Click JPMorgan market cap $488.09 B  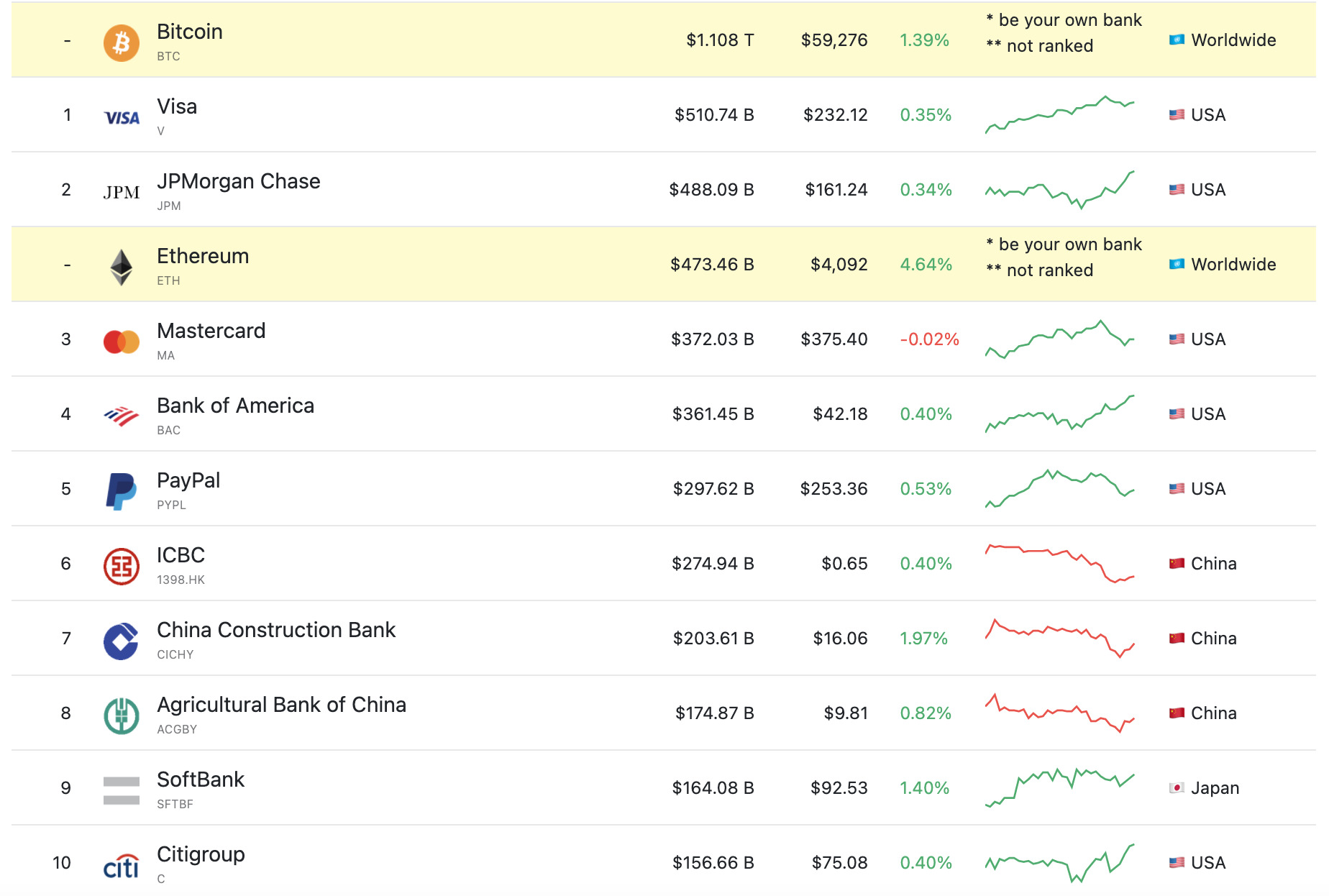coord(711,189)
